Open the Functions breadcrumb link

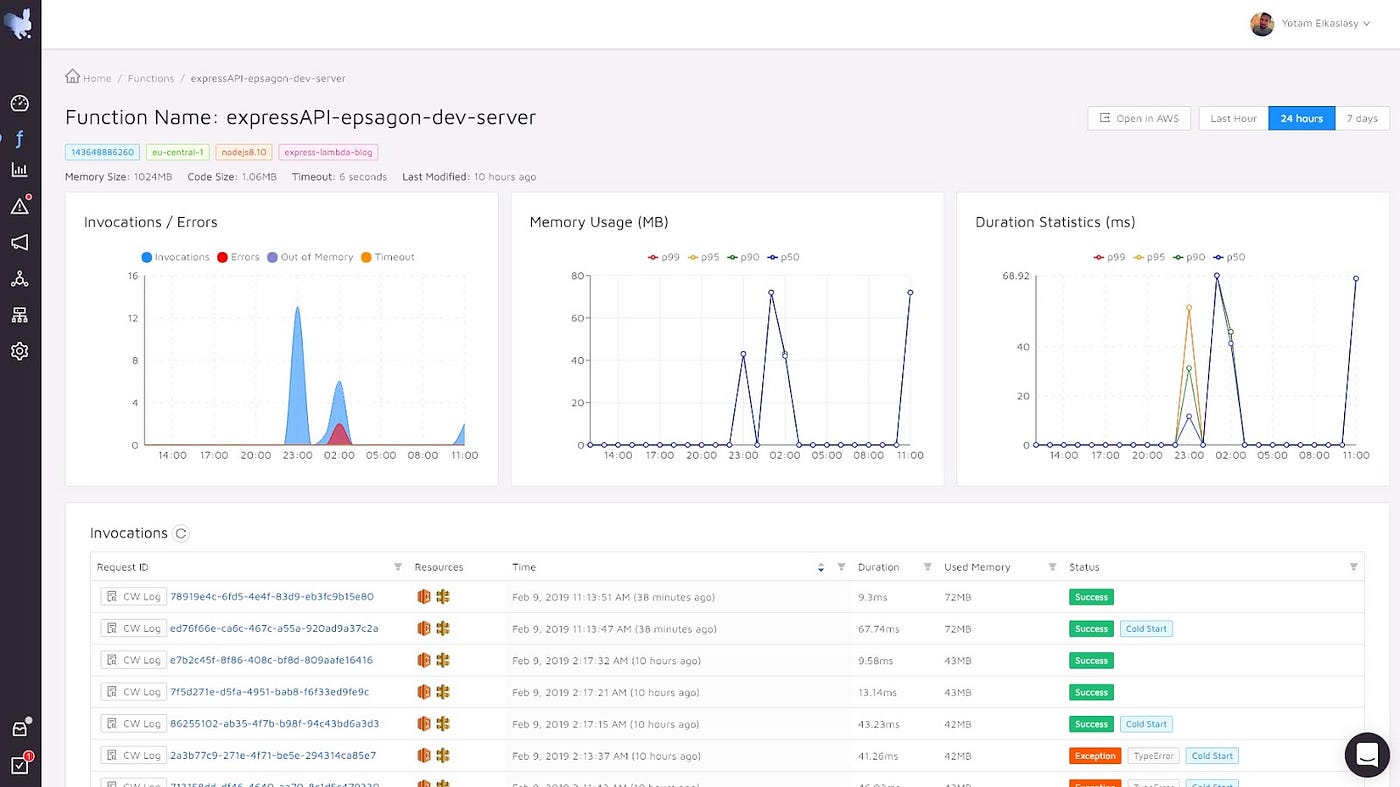150,78
